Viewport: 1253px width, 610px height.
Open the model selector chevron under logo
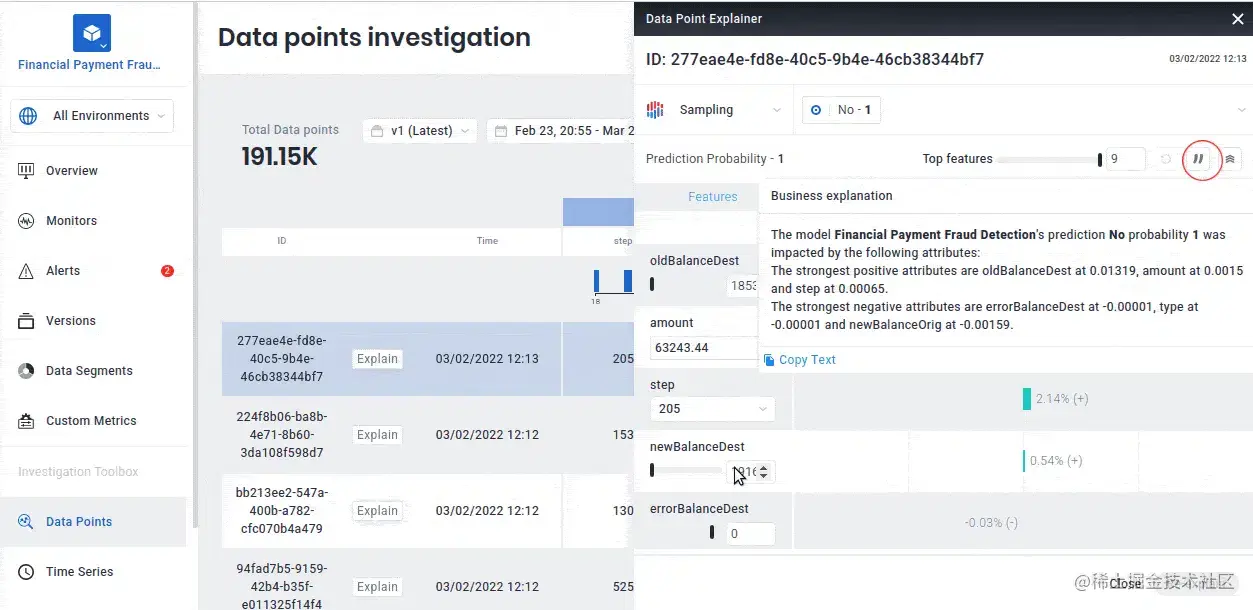tap(104, 44)
